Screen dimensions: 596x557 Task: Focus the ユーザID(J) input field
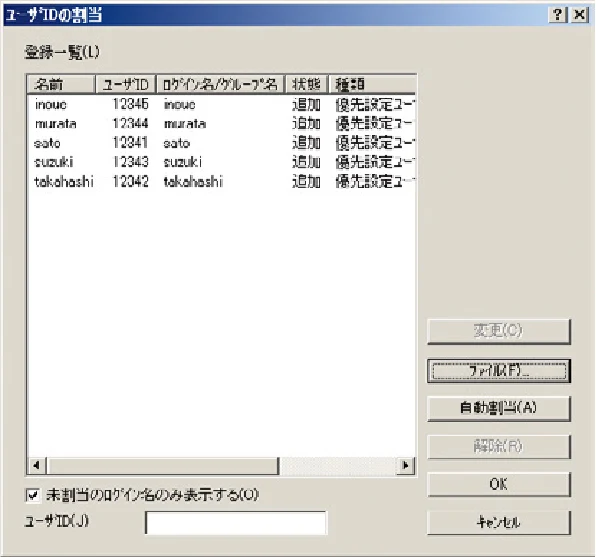(x=236, y=523)
